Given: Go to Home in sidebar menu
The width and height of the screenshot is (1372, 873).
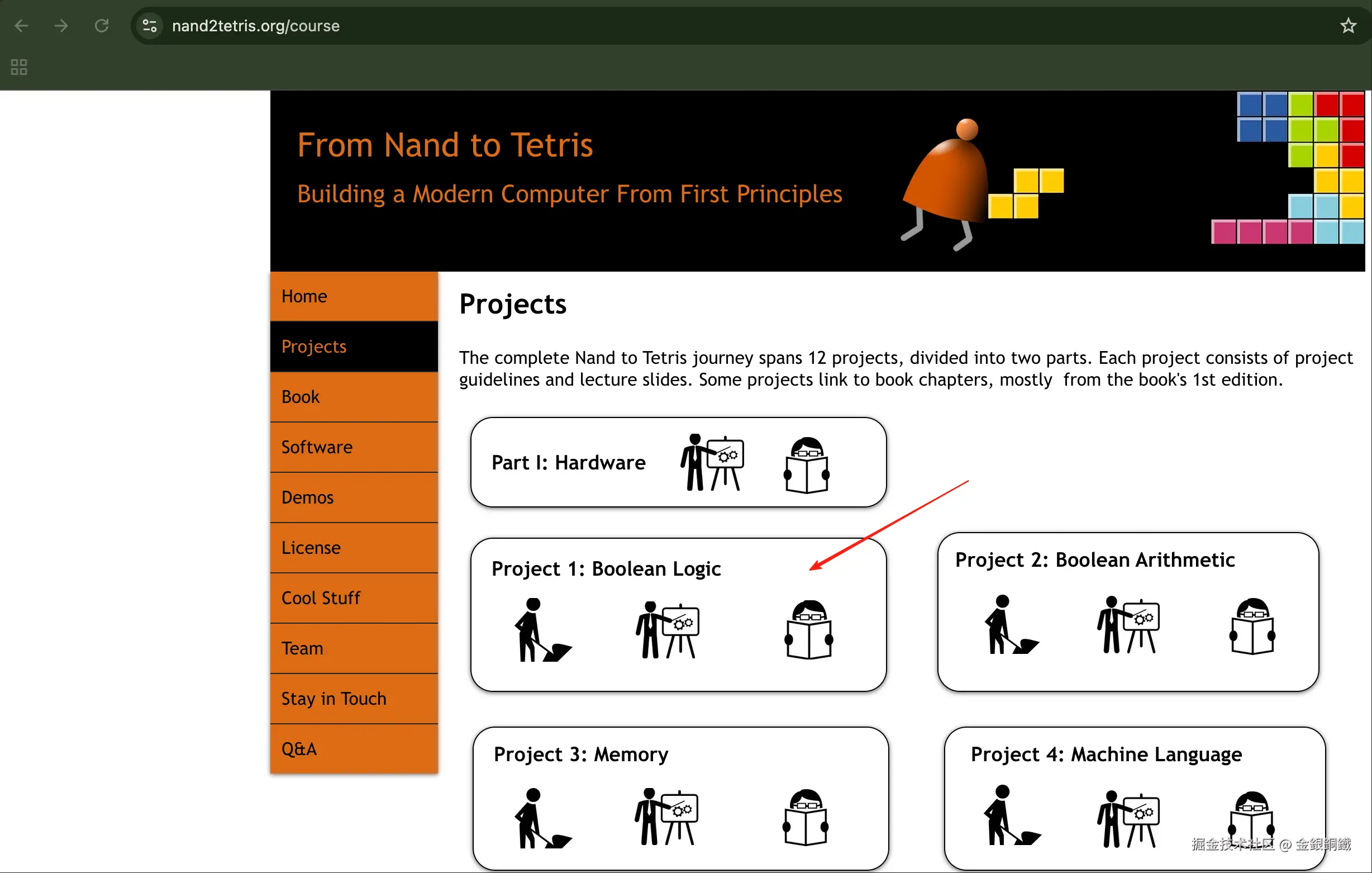Looking at the screenshot, I should tap(304, 297).
